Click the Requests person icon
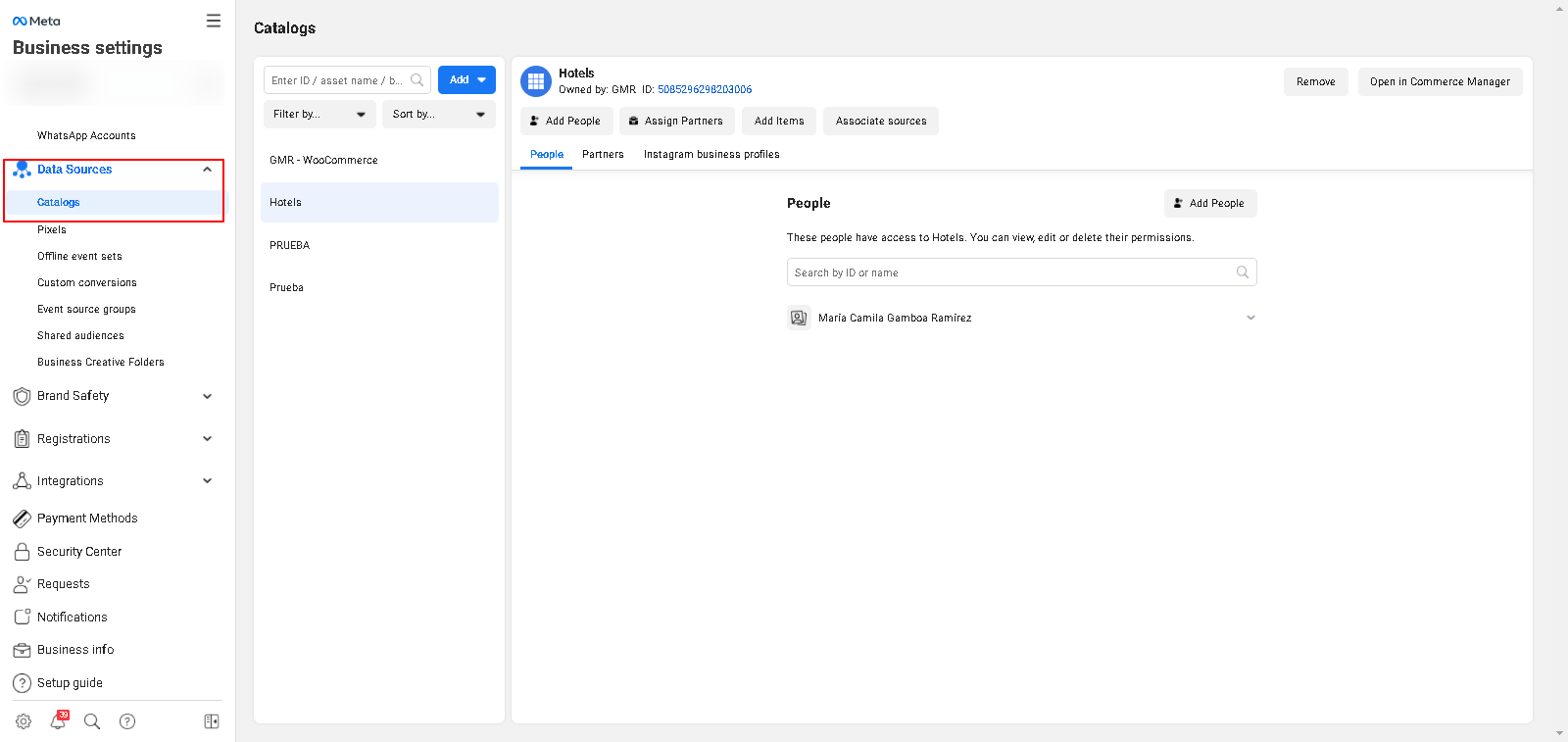1568x742 pixels. pos(22,584)
